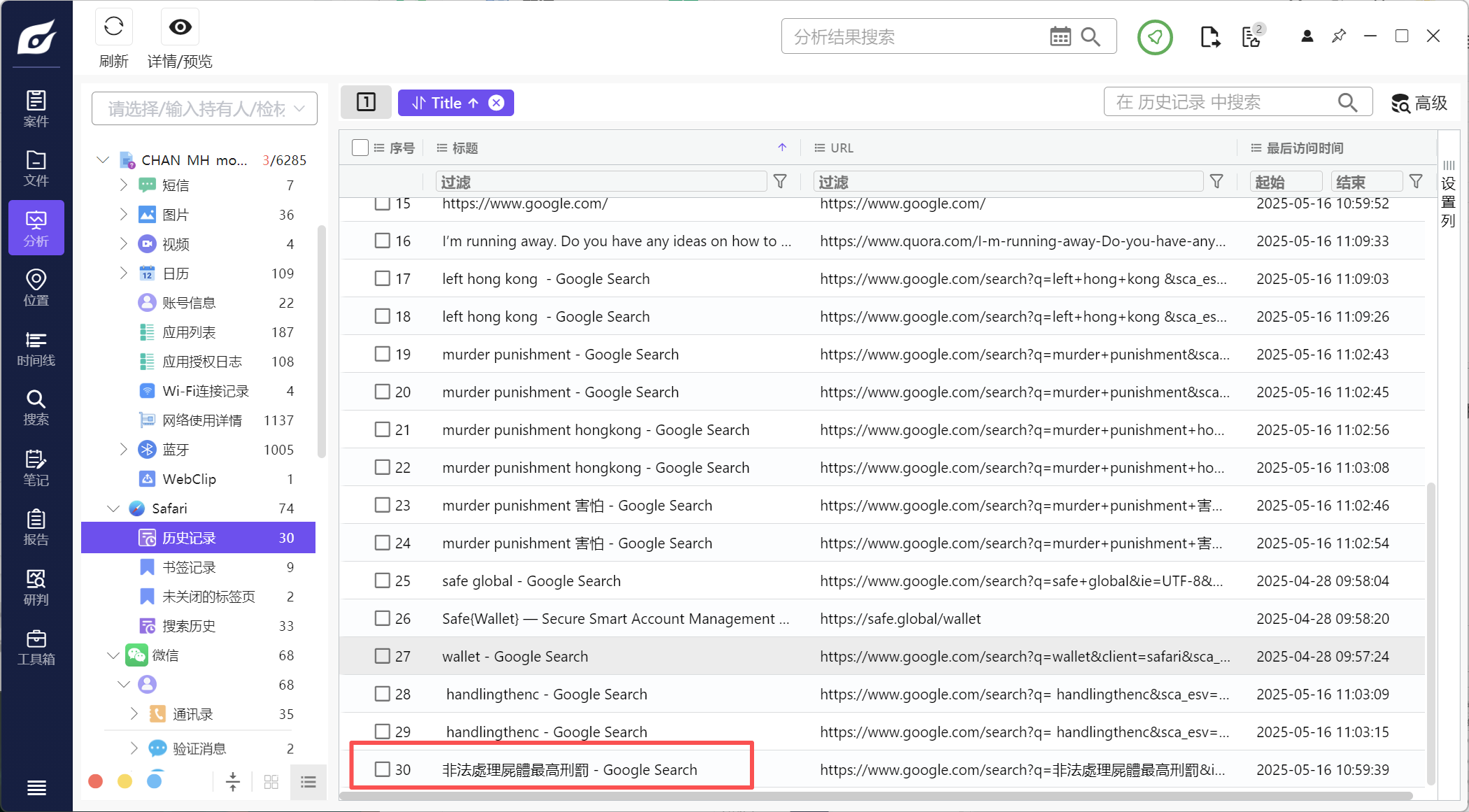This screenshot has height=812, width=1469.
Task: Collapse the Safari tree node
Action: tap(113, 508)
